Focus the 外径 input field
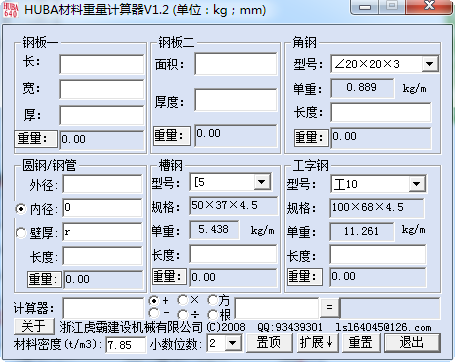The height and width of the screenshot is (362, 455). (x=103, y=184)
